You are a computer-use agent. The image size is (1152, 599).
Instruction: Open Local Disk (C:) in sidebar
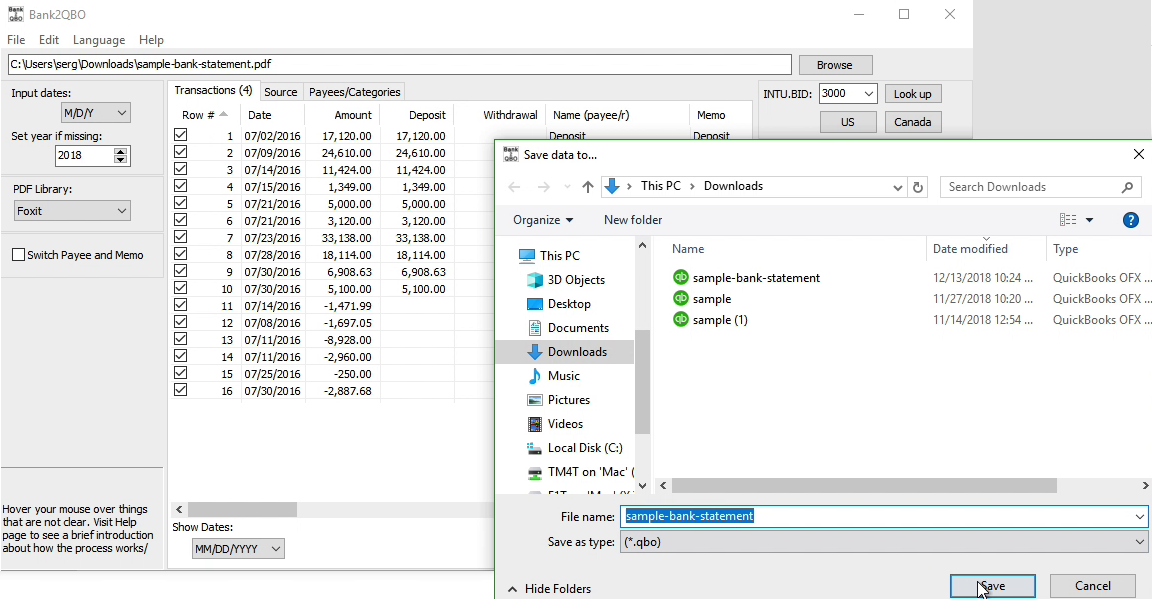point(574,448)
